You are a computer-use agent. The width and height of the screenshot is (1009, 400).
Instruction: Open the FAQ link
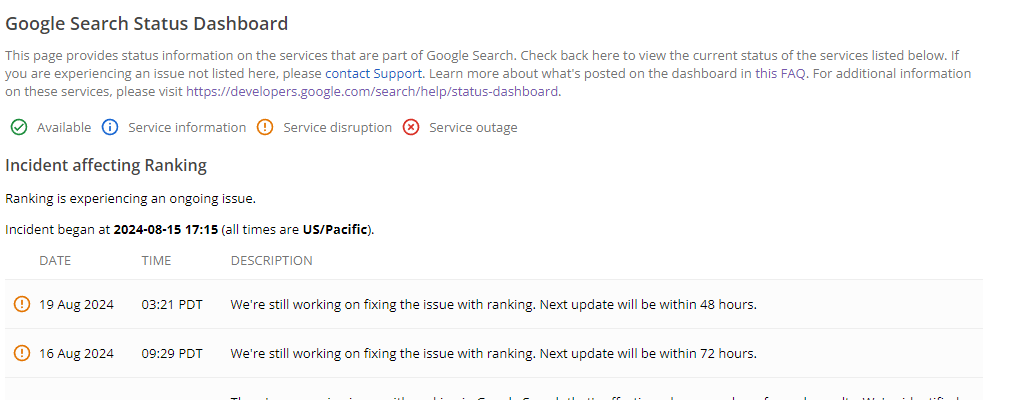(792, 74)
